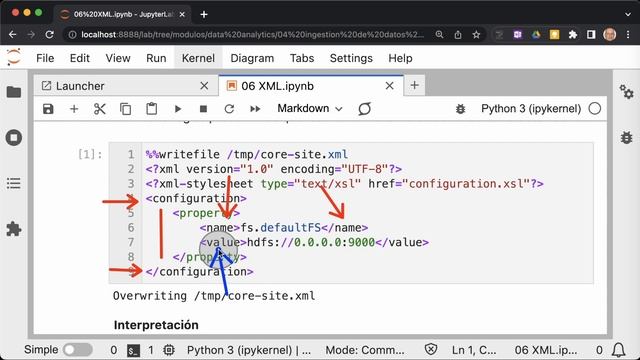Click the trusted notebook shield icon
This screenshot has height=360, width=640.
click(431, 349)
